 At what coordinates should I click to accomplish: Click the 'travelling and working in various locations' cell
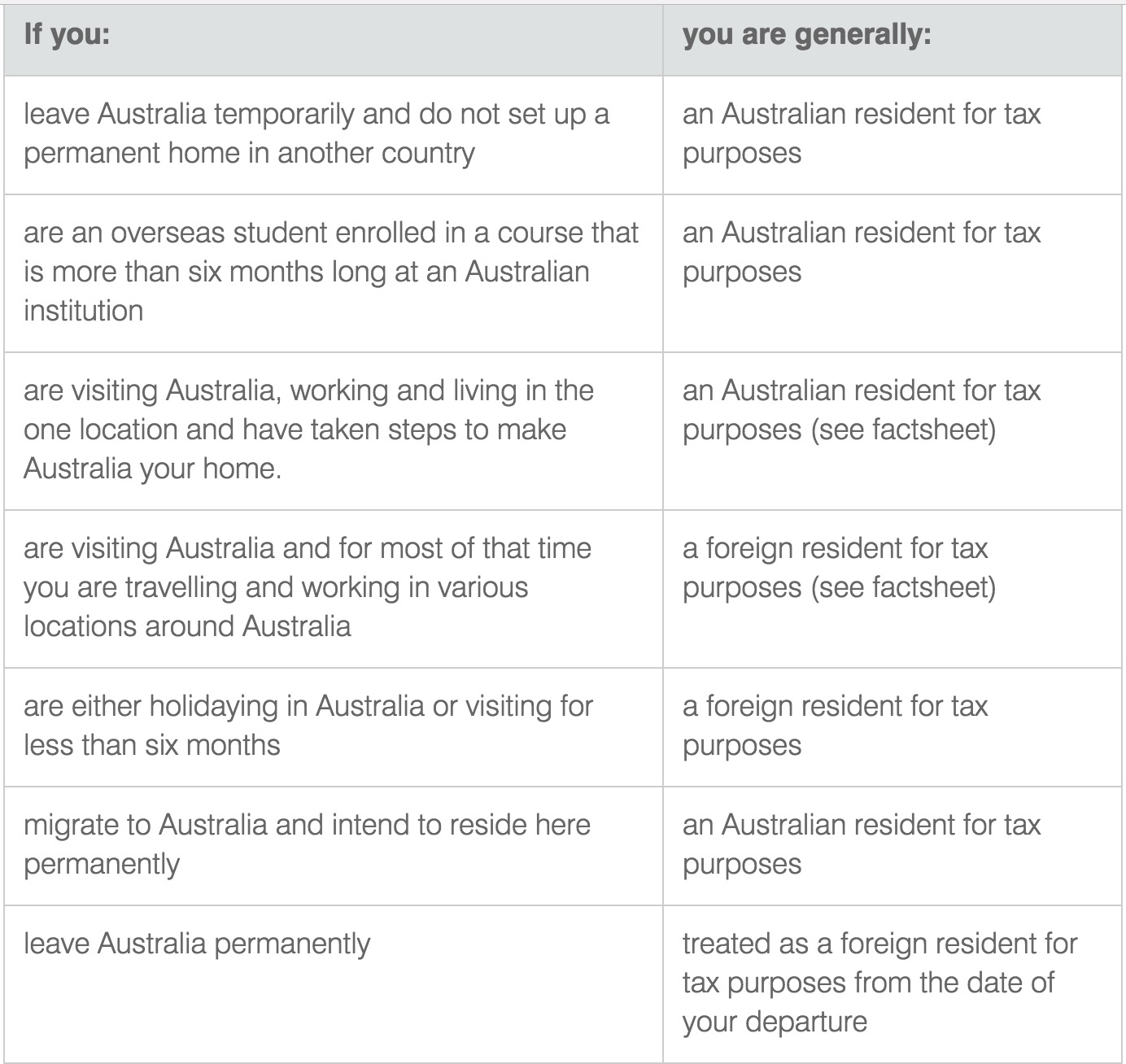pos(334,589)
